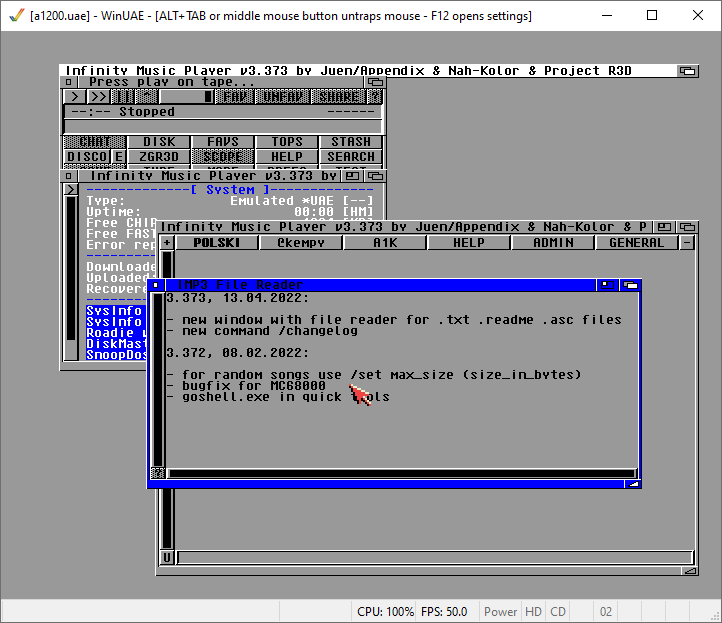
Task: Click the chat message input field
Action: pos(435,558)
